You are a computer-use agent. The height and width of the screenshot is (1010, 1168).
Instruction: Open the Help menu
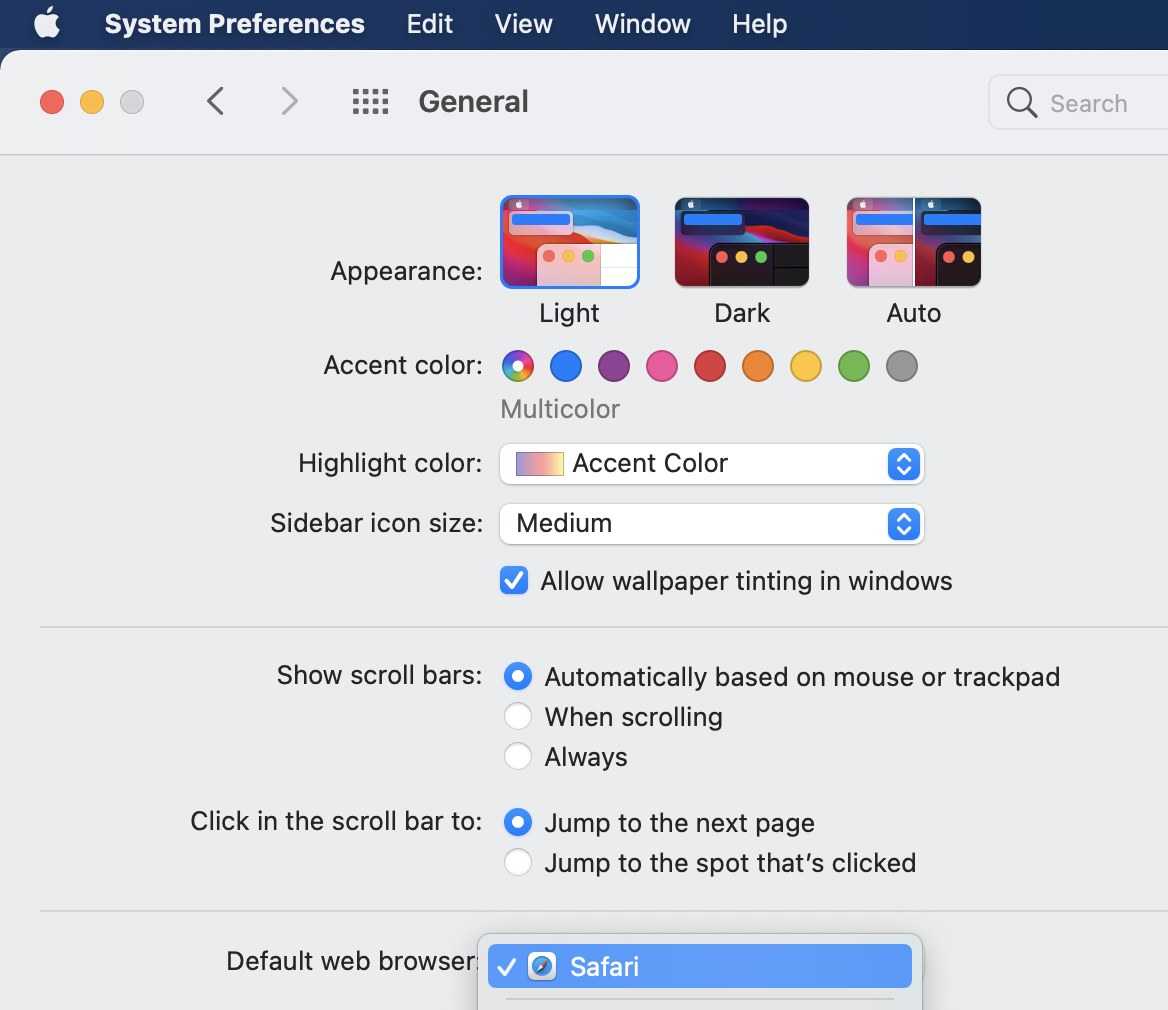[759, 24]
